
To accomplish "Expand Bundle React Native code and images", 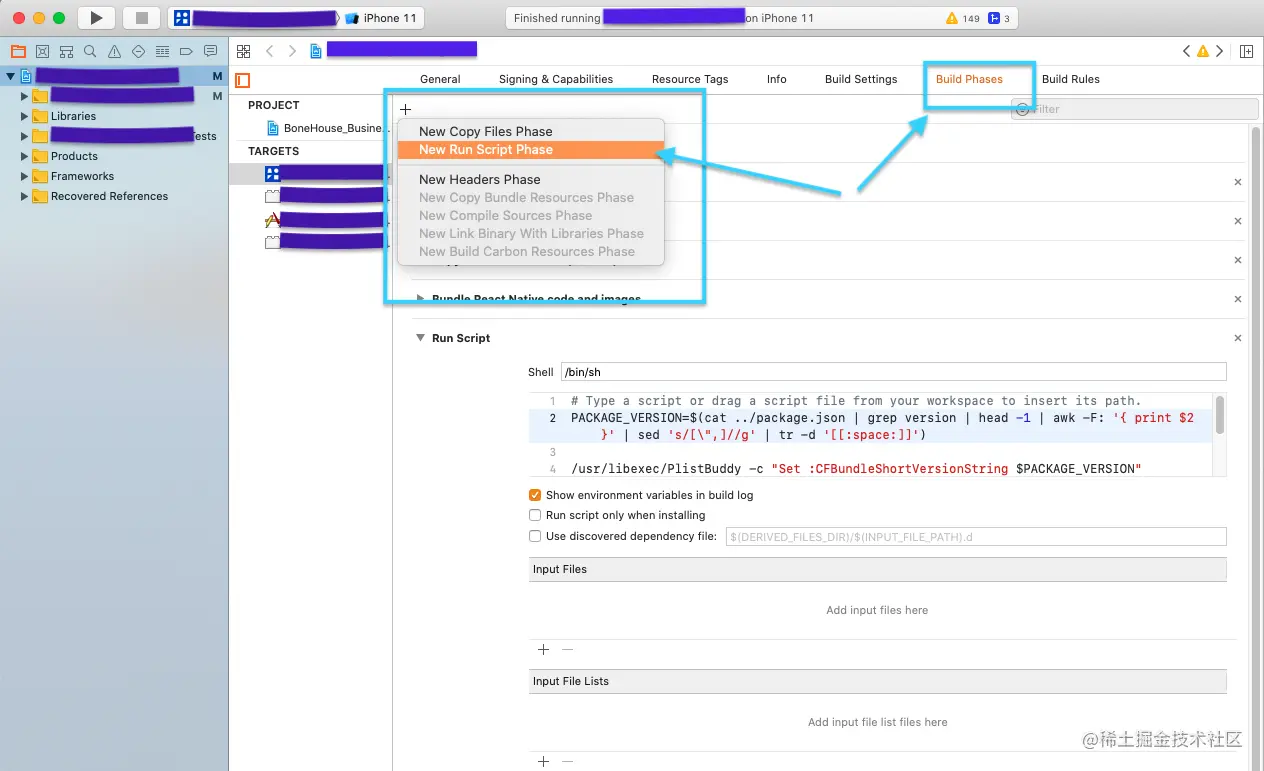I will point(420,299).
